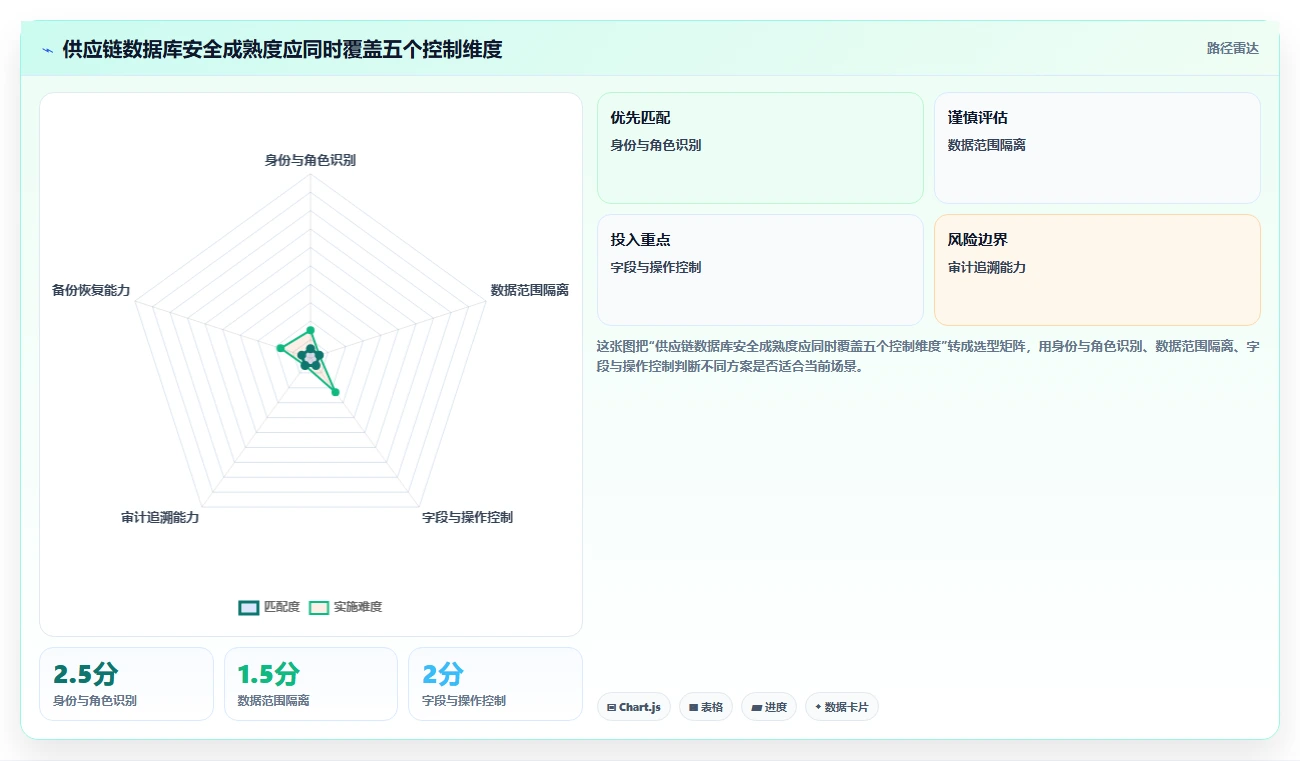
Task: Click the 身份与角色识别 radar axis label
Action: click(310, 160)
